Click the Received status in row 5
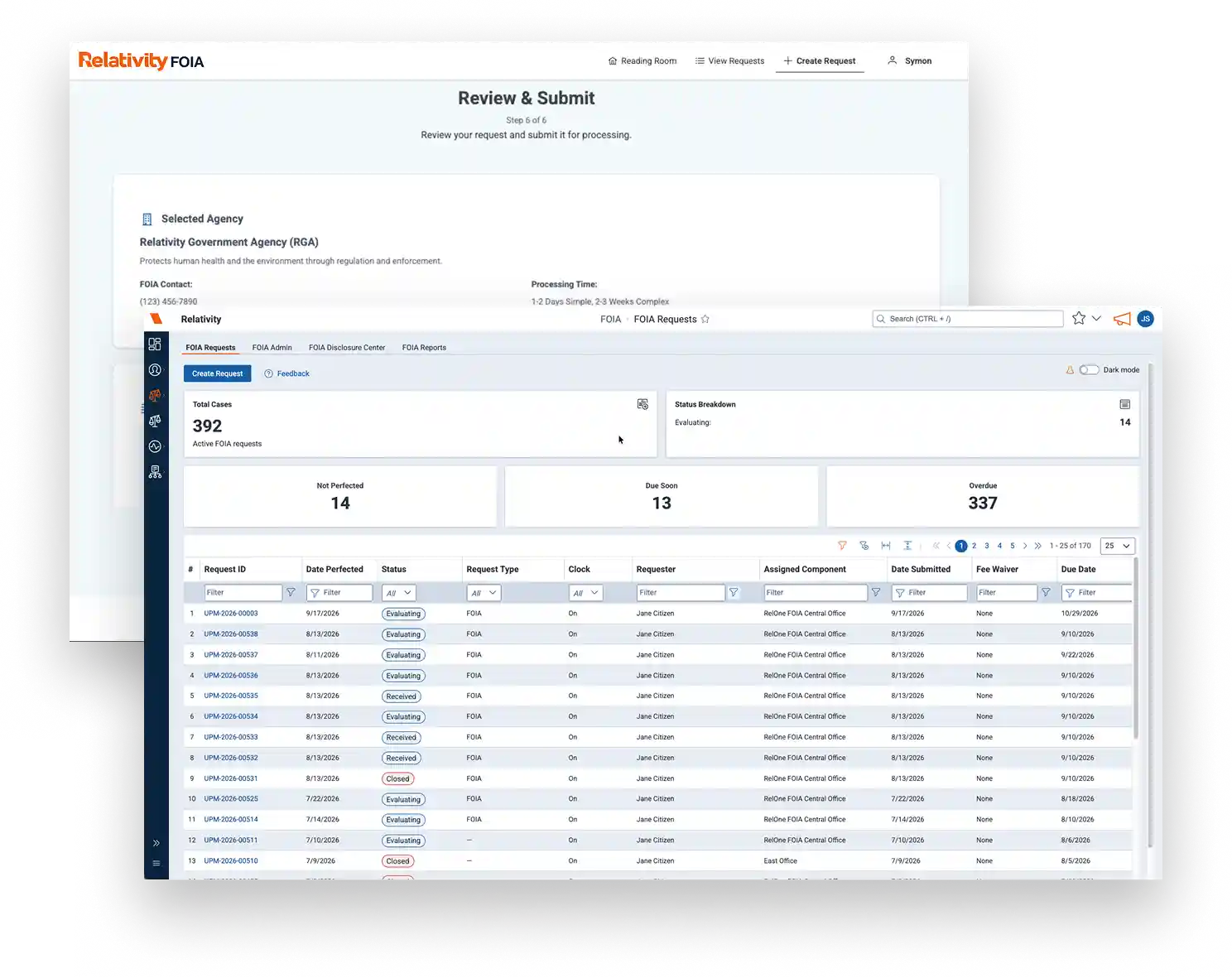 pos(402,696)
